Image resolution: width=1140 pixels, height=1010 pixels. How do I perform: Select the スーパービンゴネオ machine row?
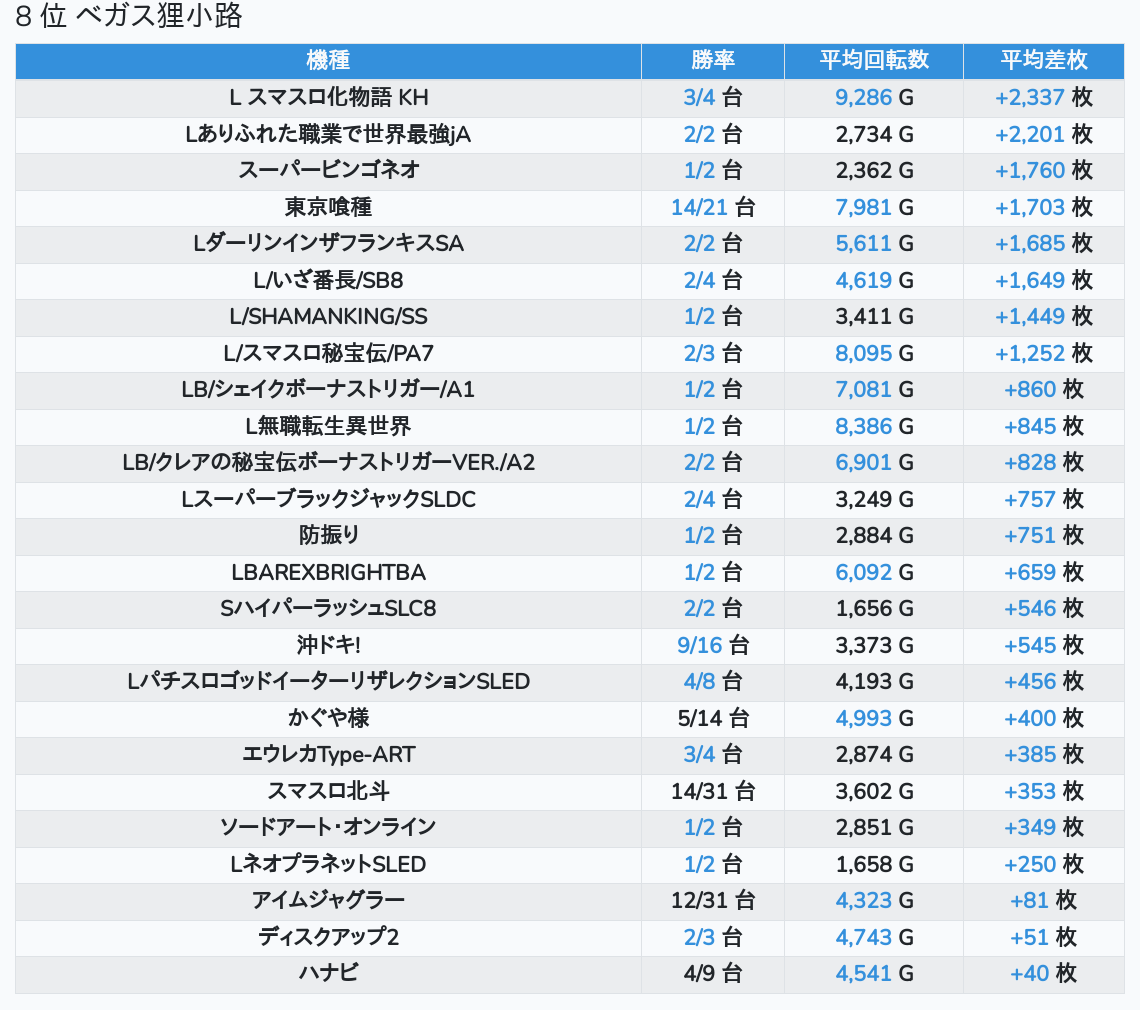click(x=328, y=170)
